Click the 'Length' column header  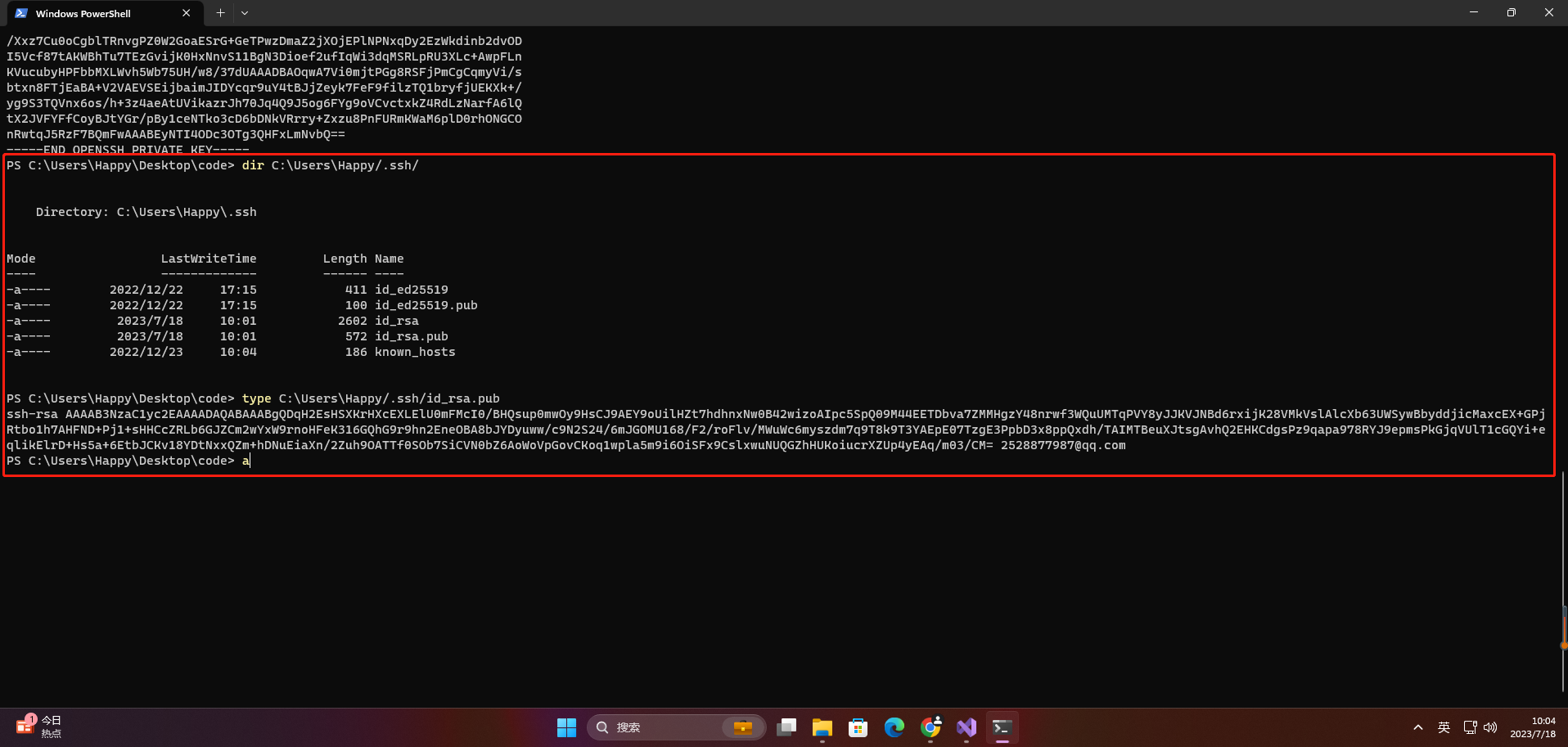[345, 259]
